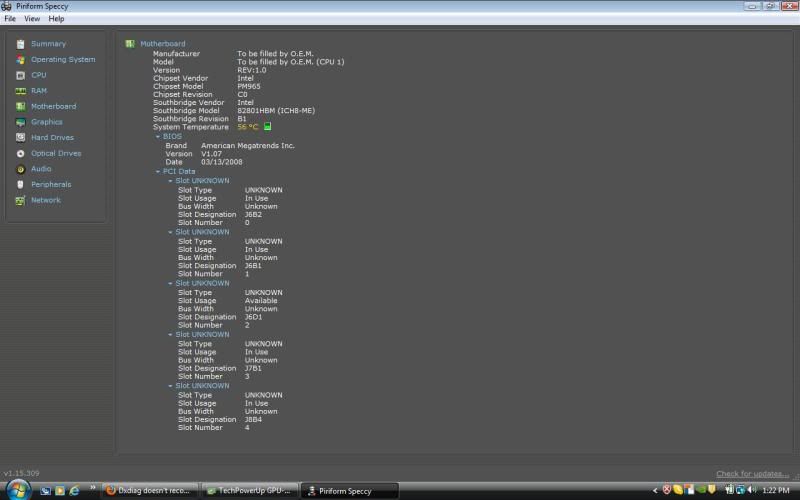Viewport: 800px width, 500px height.
Task: Click the System Temperature label
Action: pyautogui.click(x=191, y=127)
